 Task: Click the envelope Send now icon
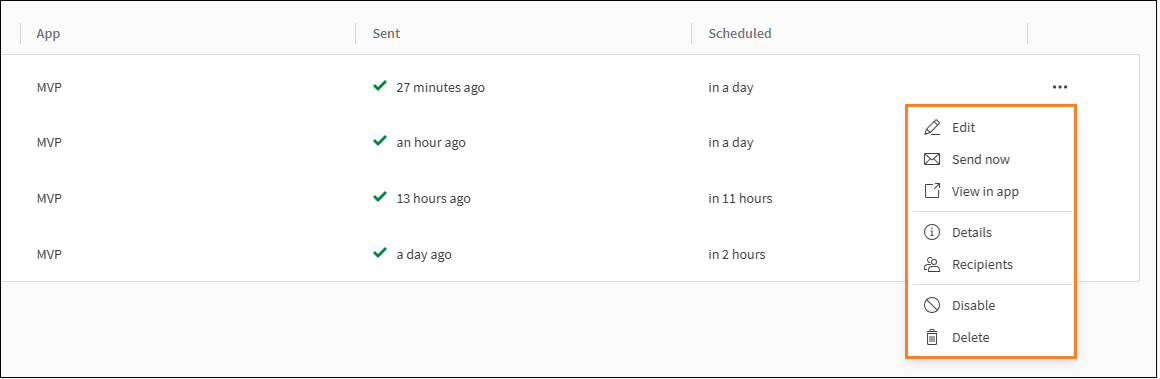932,159
